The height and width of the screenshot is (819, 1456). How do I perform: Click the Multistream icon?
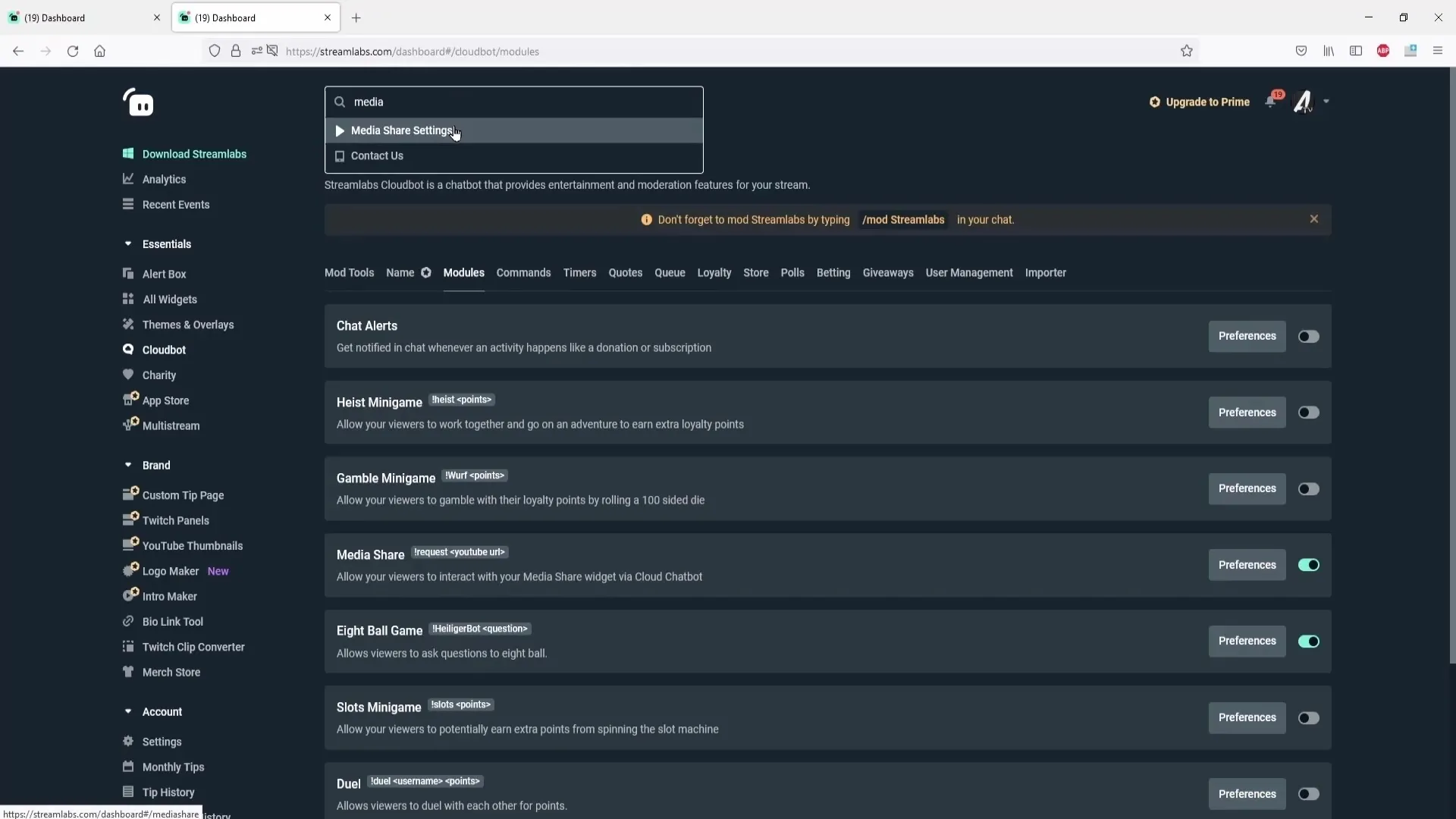(x=130, y=424)
